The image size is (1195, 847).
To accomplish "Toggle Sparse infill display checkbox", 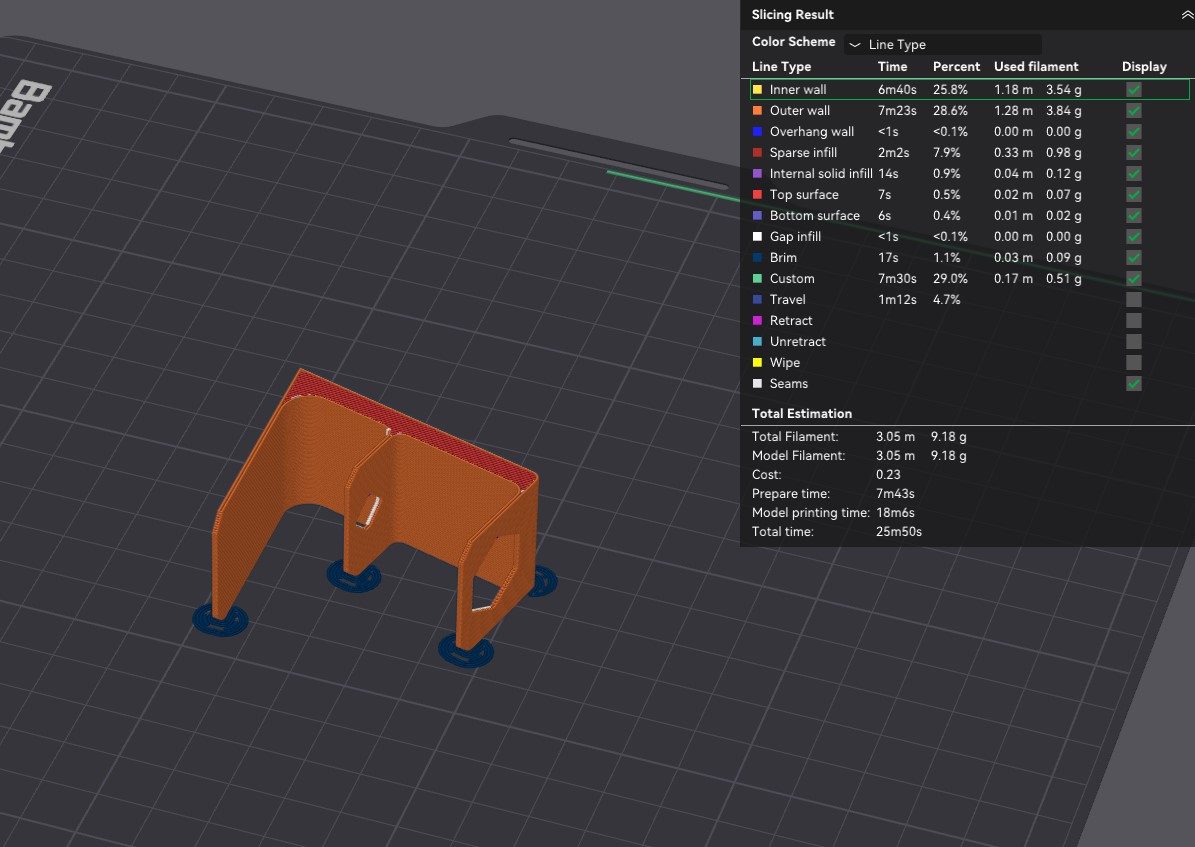I will coord(1134,152).
